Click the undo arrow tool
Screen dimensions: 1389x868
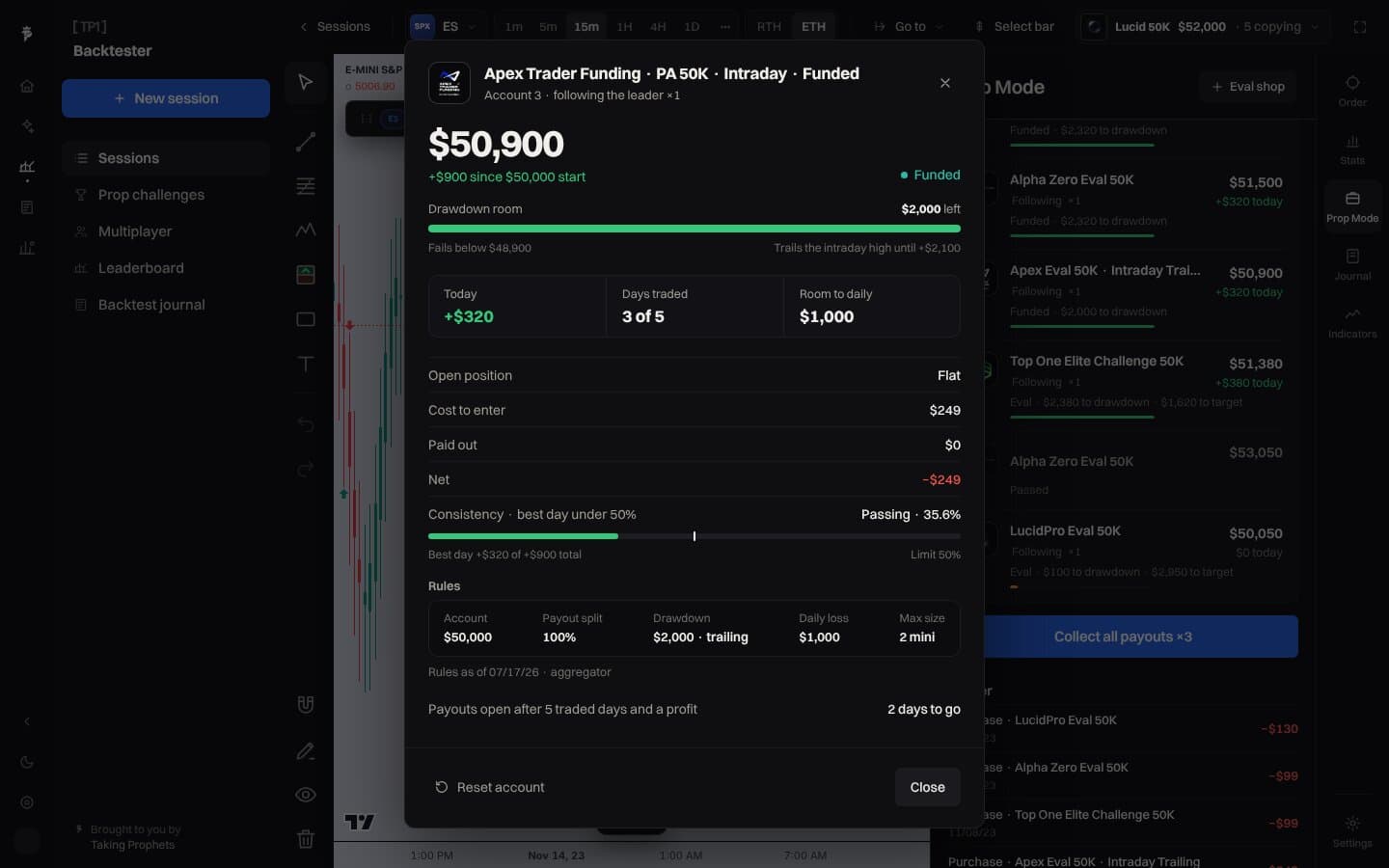click(x=306, y=424)
